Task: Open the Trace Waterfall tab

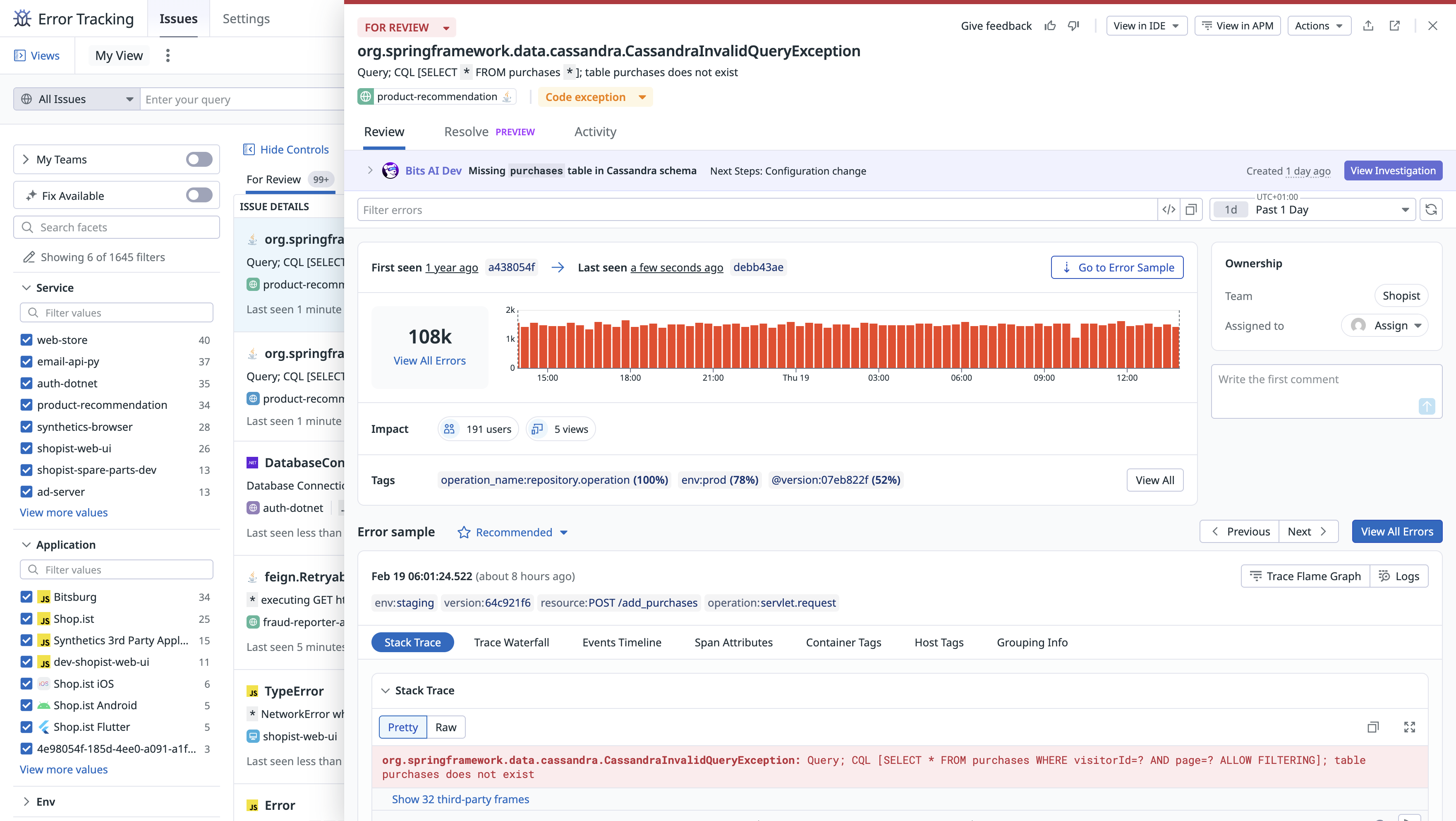Action: [511, 642]
